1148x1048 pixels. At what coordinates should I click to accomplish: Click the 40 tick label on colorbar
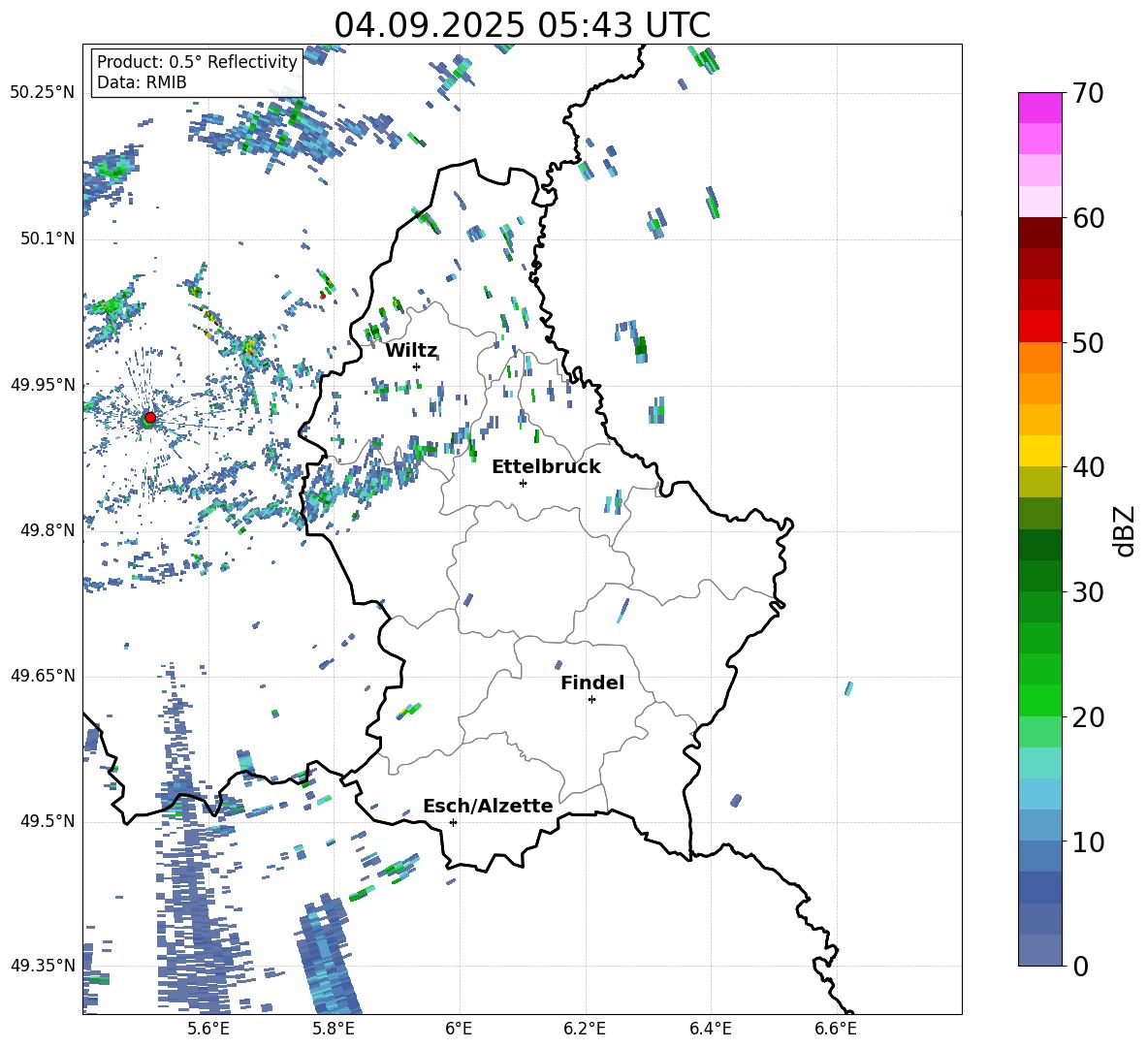click(1087, 467)
